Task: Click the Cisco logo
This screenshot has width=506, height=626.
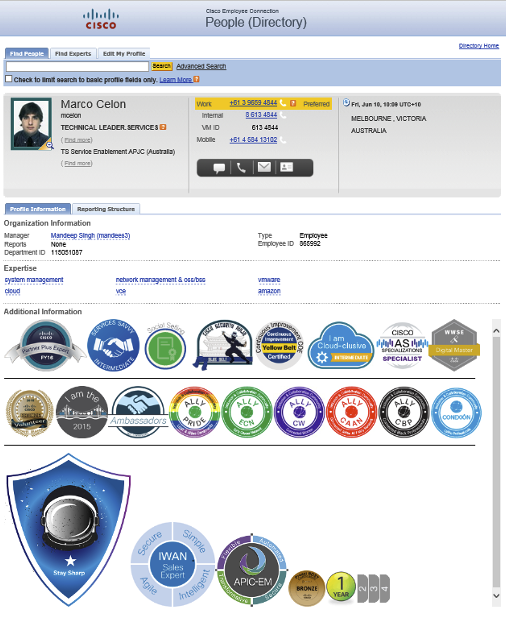Action: (101, 19)
